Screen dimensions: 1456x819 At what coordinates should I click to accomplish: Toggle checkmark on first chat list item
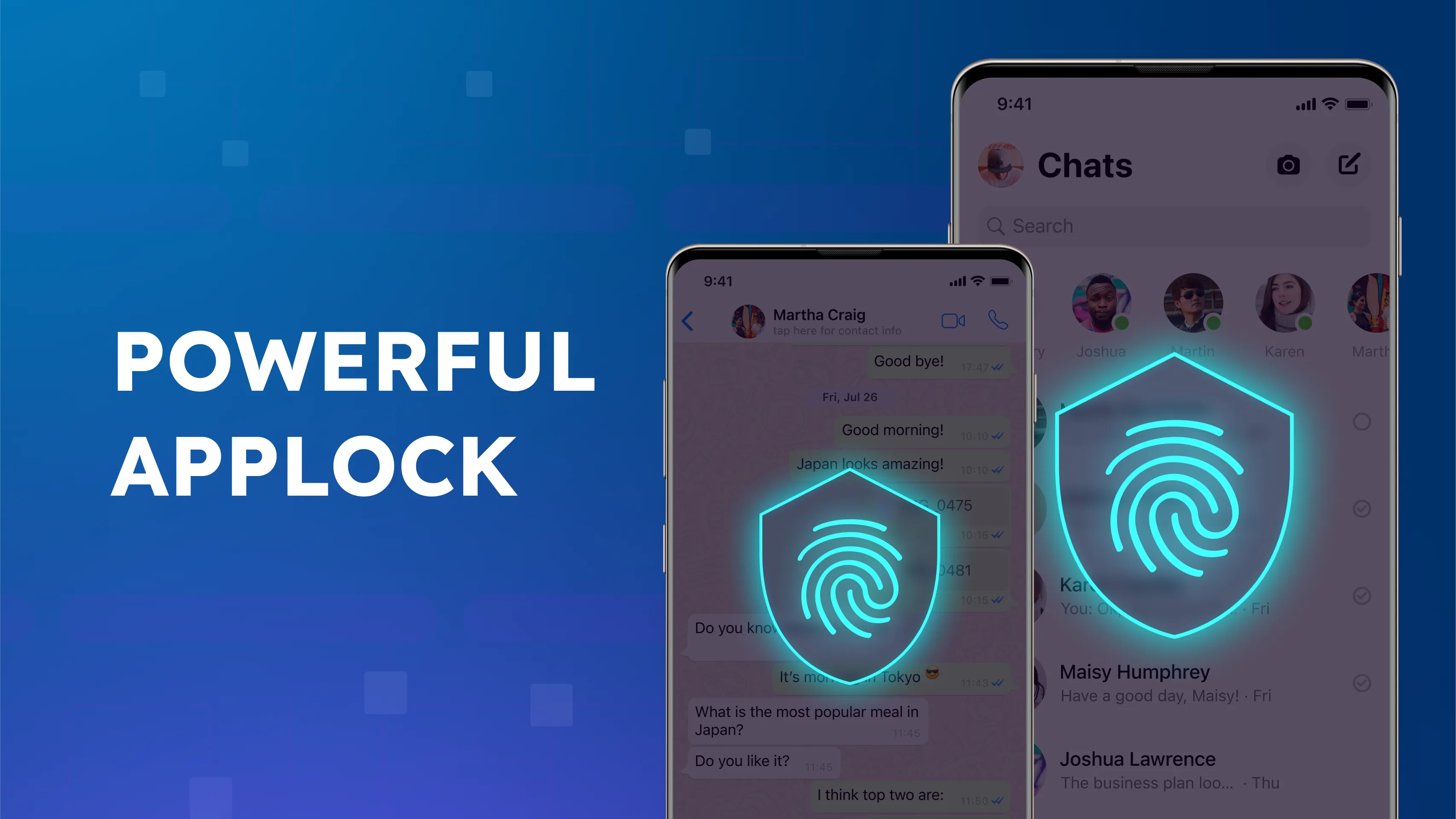click(1362, 421)
